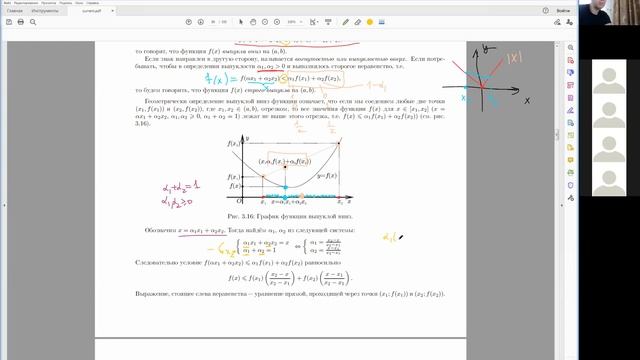Open the page fit options dropdown
This screenshot has height=360, width=640.
[313, 22]
